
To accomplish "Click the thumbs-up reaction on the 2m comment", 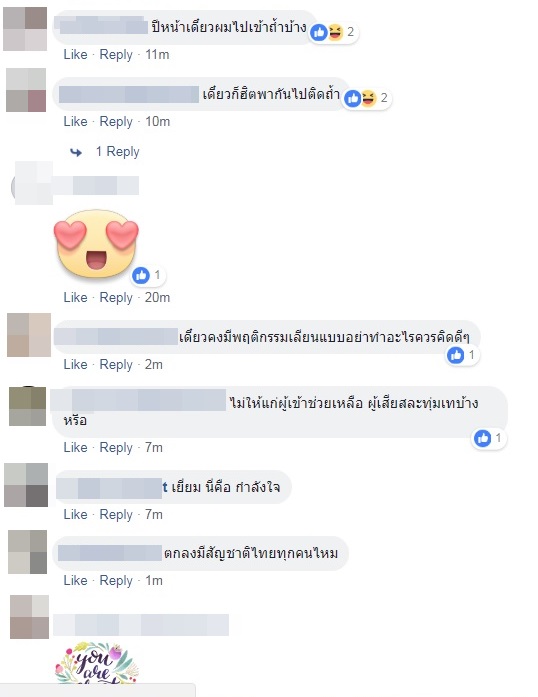I will coord(455,355).
